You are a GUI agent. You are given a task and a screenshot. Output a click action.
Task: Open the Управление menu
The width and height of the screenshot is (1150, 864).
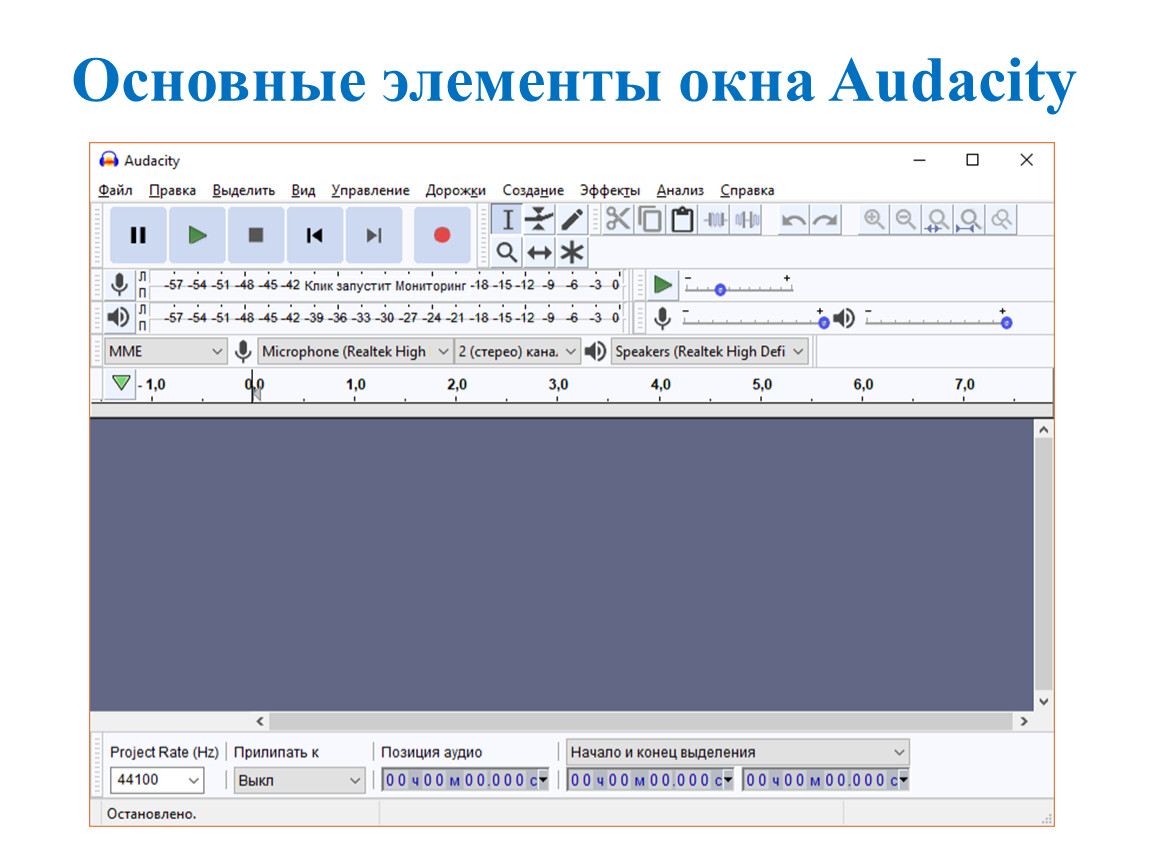[x=370, y=190]
